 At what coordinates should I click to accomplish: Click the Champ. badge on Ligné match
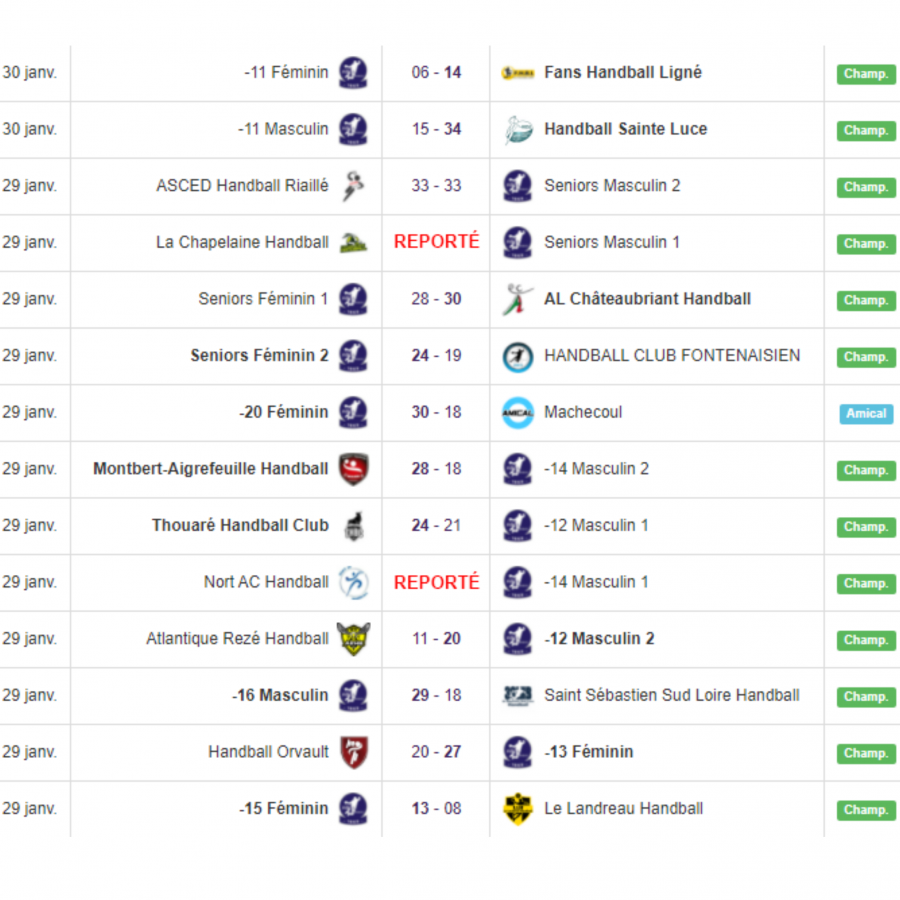[866, 74]
